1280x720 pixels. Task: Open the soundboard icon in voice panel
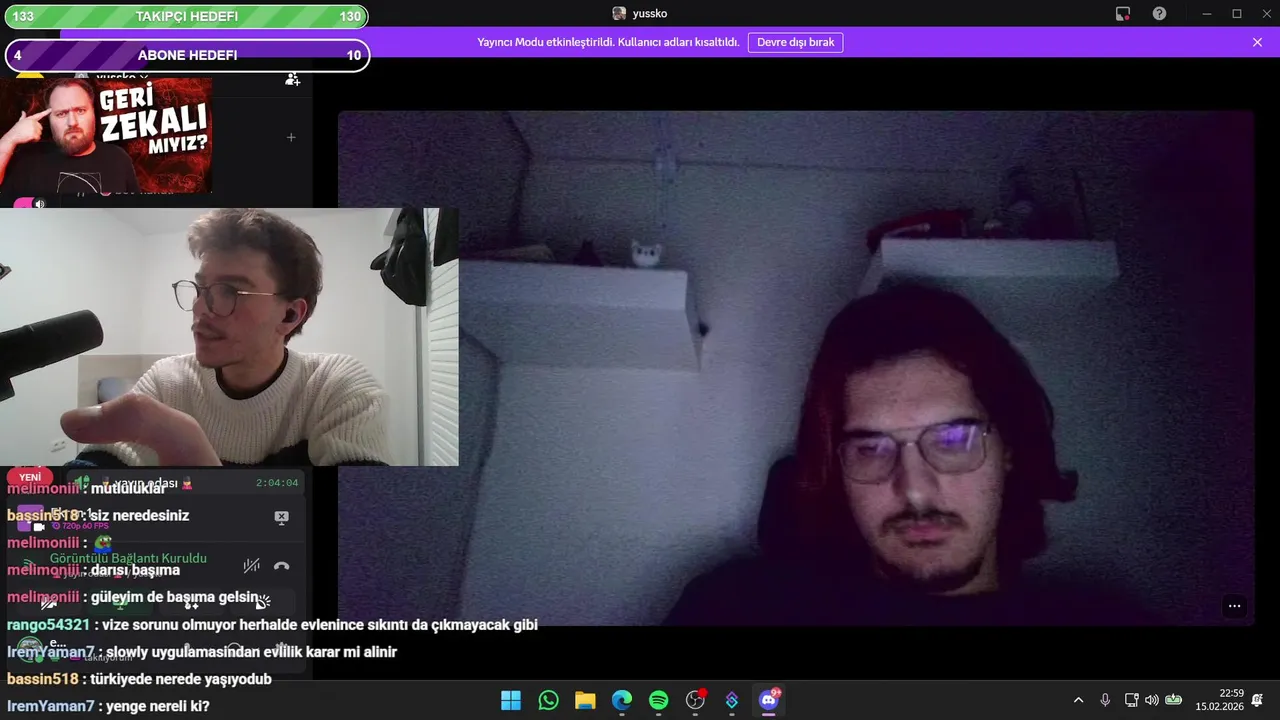262,602
